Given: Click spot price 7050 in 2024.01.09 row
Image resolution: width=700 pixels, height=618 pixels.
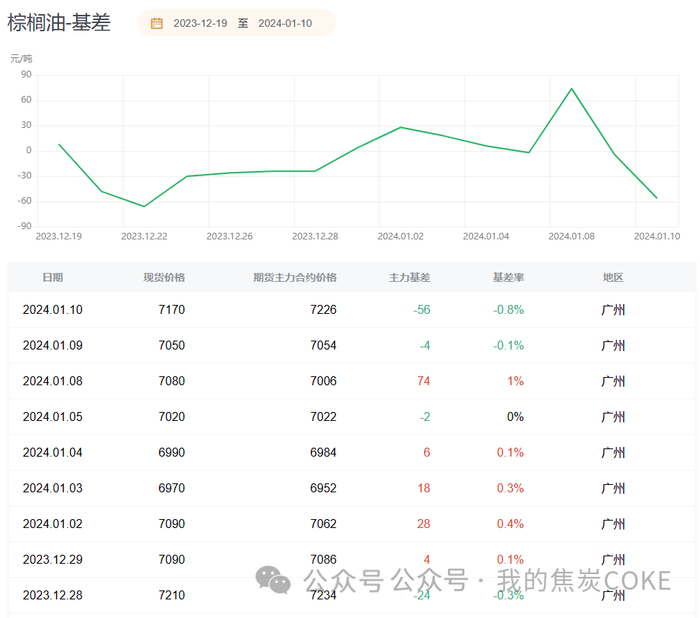Looking at the screenshot, I should 170,345.
